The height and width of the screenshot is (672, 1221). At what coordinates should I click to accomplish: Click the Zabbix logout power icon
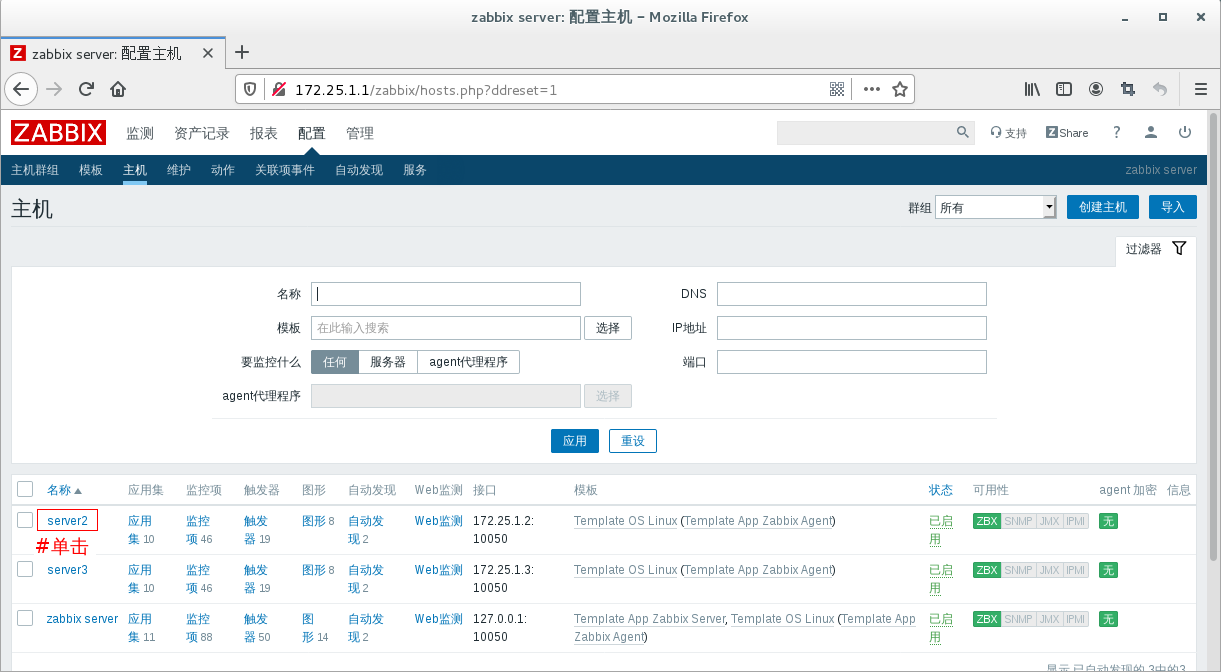point(1185,132)
